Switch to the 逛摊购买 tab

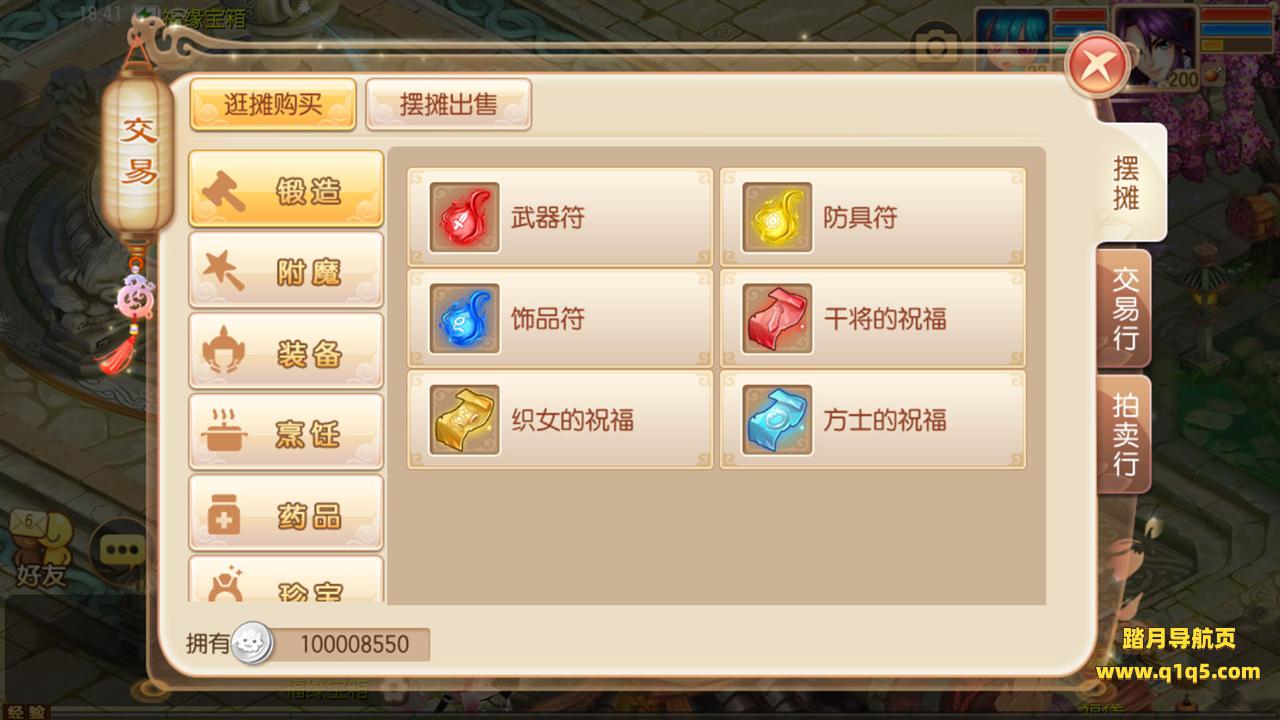[x=273, y=104]
